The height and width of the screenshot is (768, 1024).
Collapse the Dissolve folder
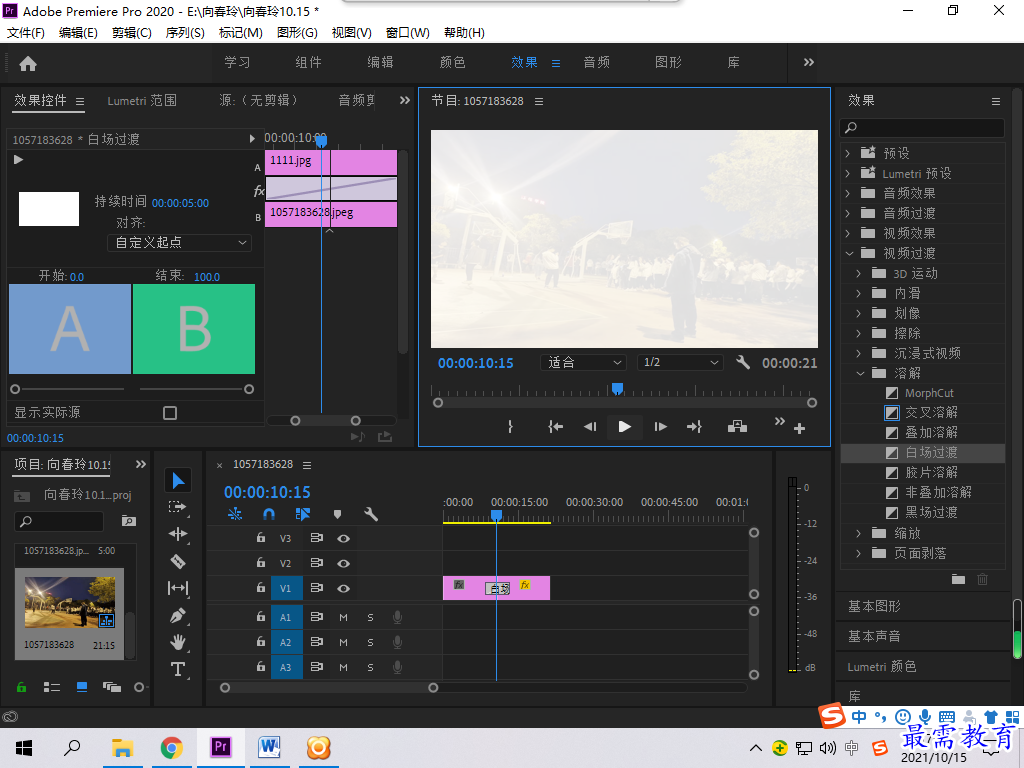click(x=860, y=374)
